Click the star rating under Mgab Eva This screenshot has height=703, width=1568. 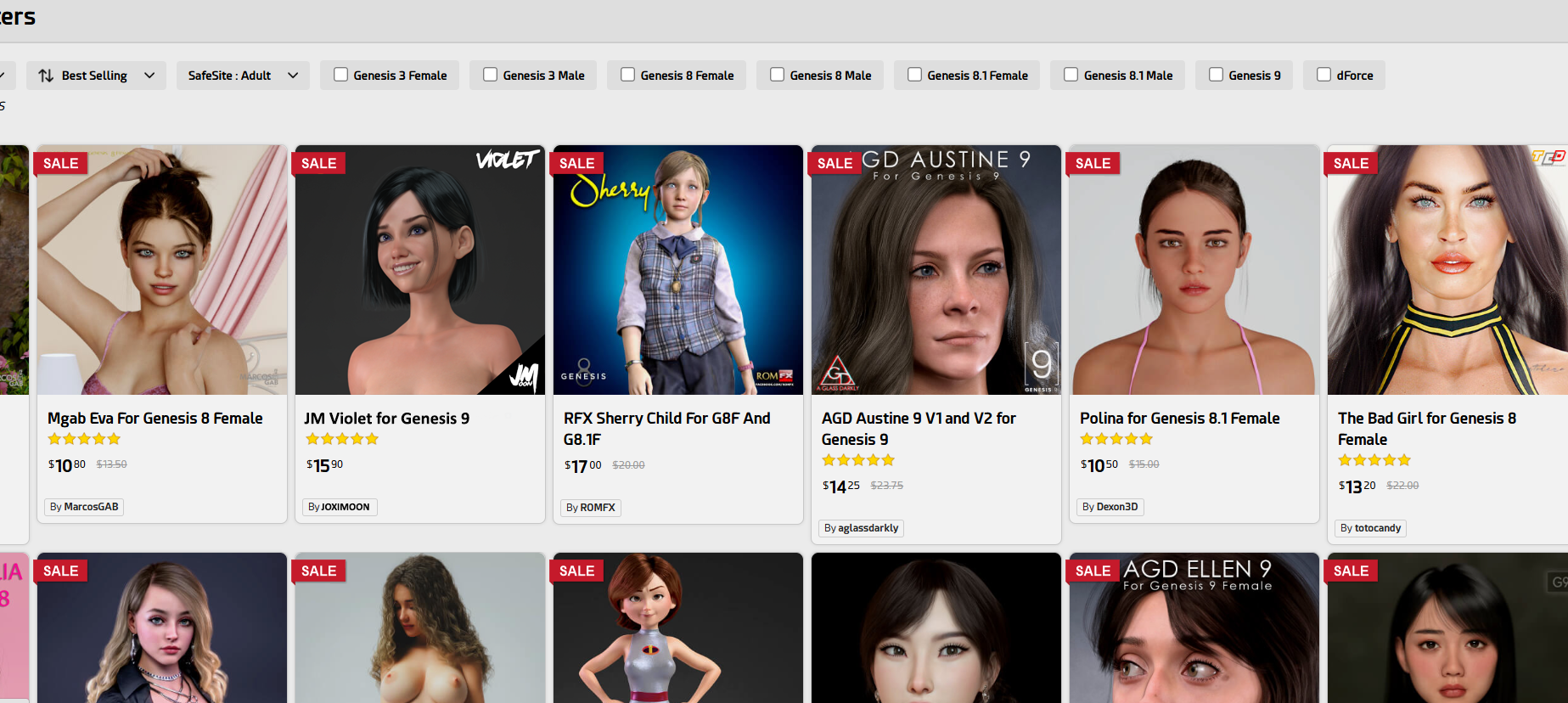84,439
